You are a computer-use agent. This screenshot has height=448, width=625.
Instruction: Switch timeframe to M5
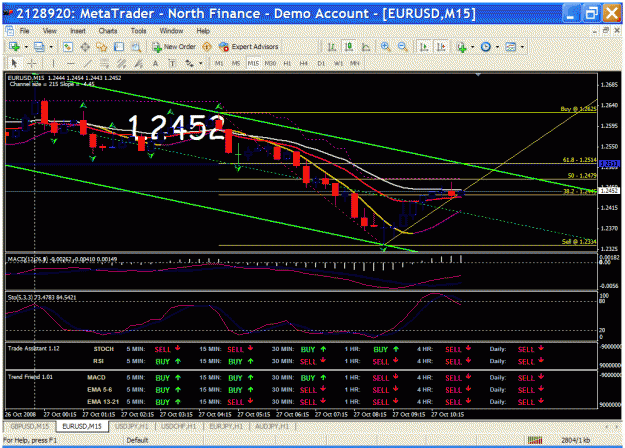pyautogui.click(x=236, y=63)
